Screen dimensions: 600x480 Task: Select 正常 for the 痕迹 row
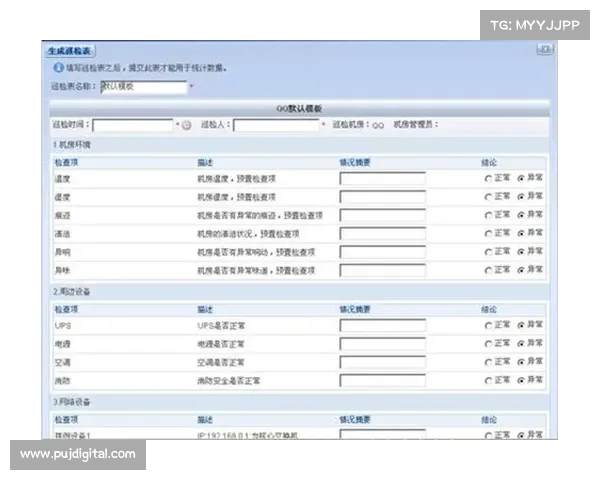click(488, 215)
